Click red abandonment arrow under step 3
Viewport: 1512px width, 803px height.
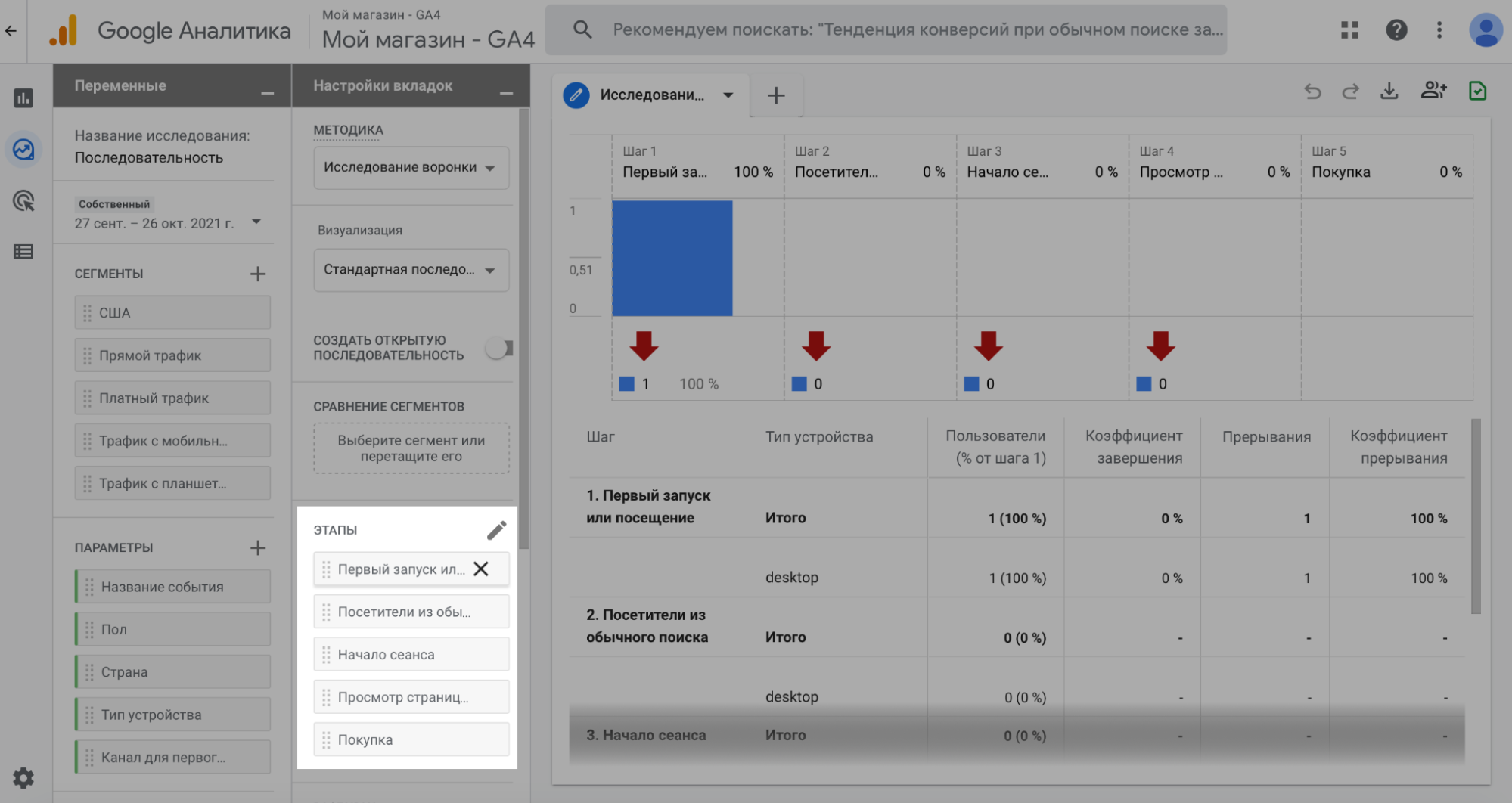click(988, 346)
